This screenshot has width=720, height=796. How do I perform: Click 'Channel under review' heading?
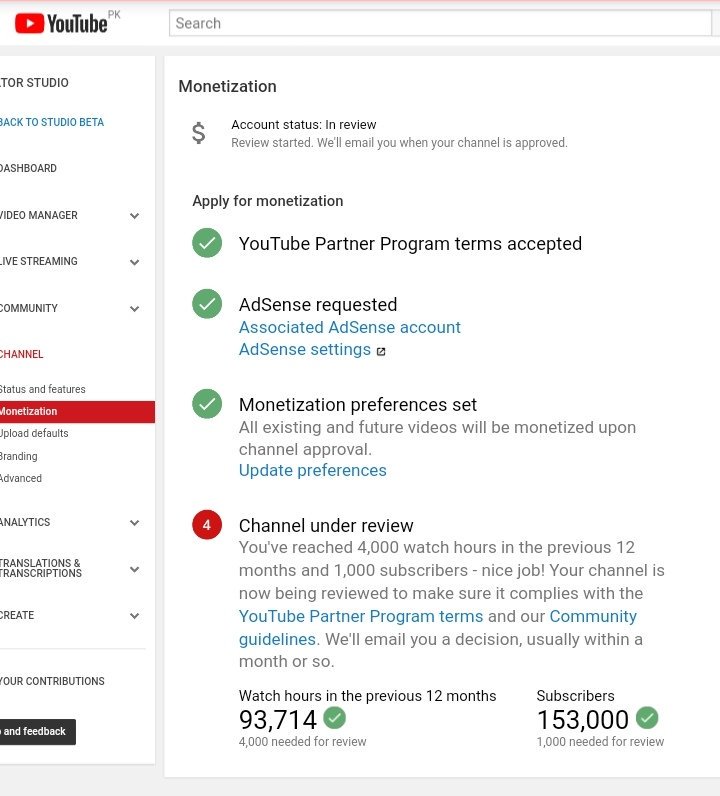(x=326, y=525)
